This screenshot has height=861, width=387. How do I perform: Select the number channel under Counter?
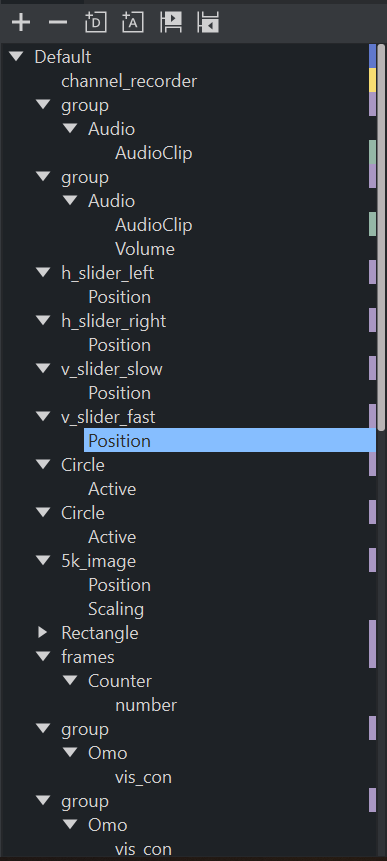146,705
